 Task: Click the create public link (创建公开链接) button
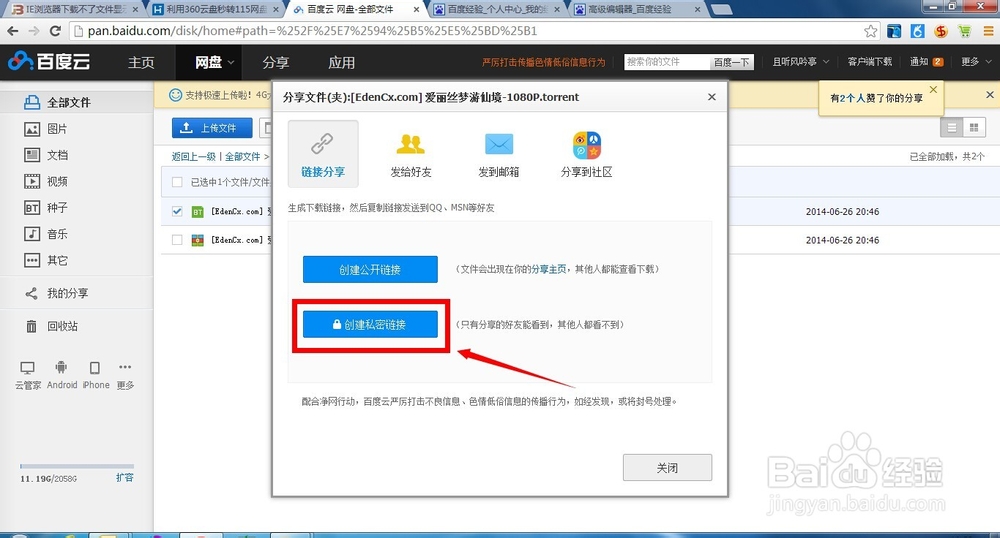point(370,270)
